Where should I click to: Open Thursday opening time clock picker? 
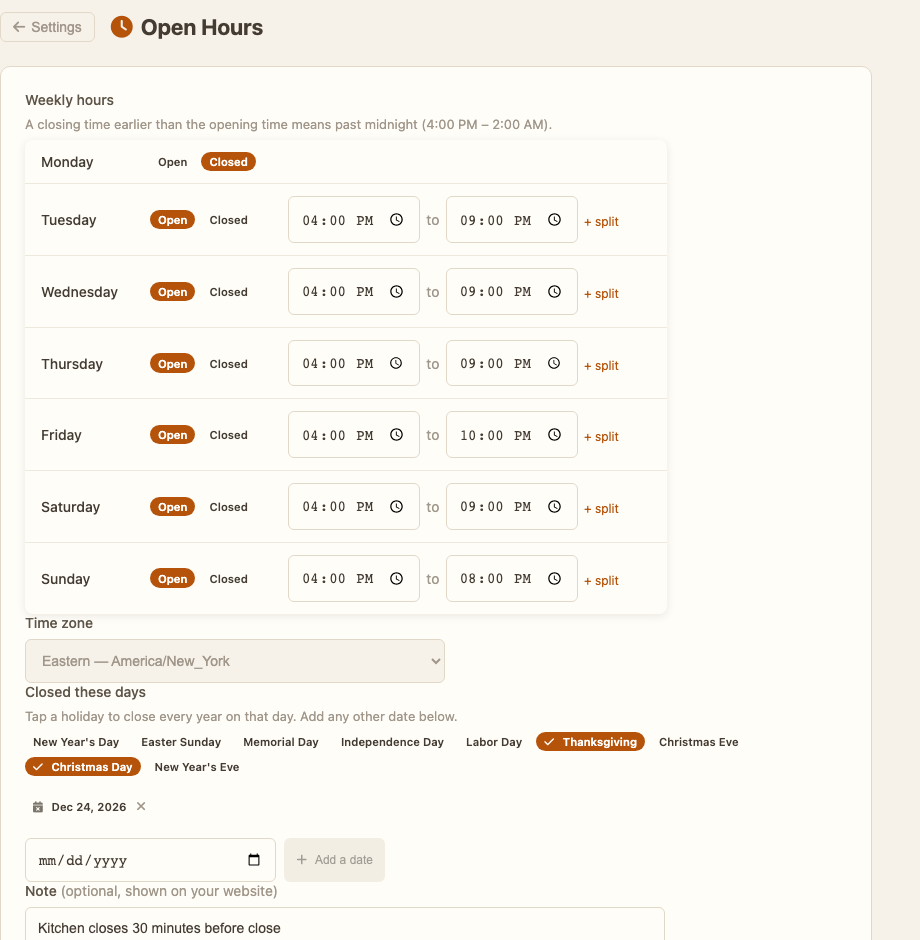point(396,363)
